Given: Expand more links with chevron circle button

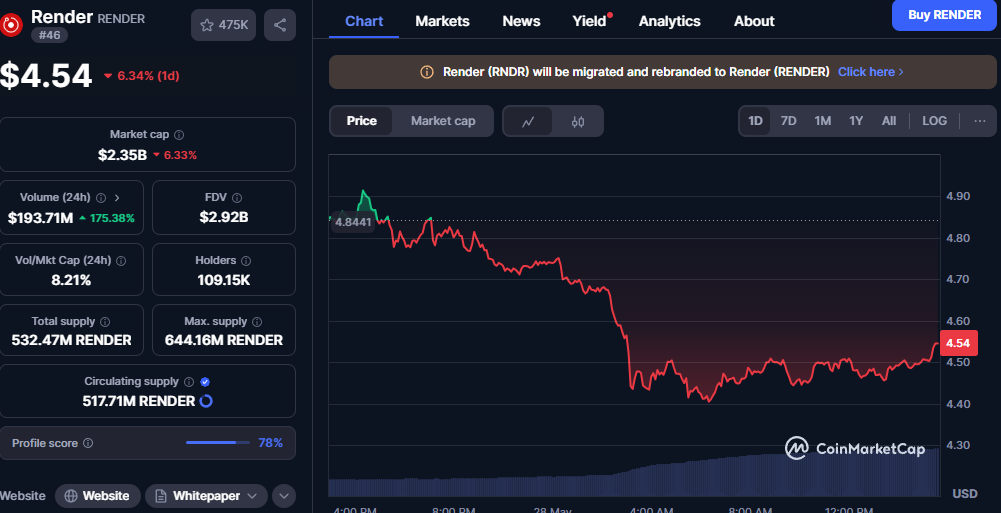Looking at the screenshot, I should coord(284,496).
